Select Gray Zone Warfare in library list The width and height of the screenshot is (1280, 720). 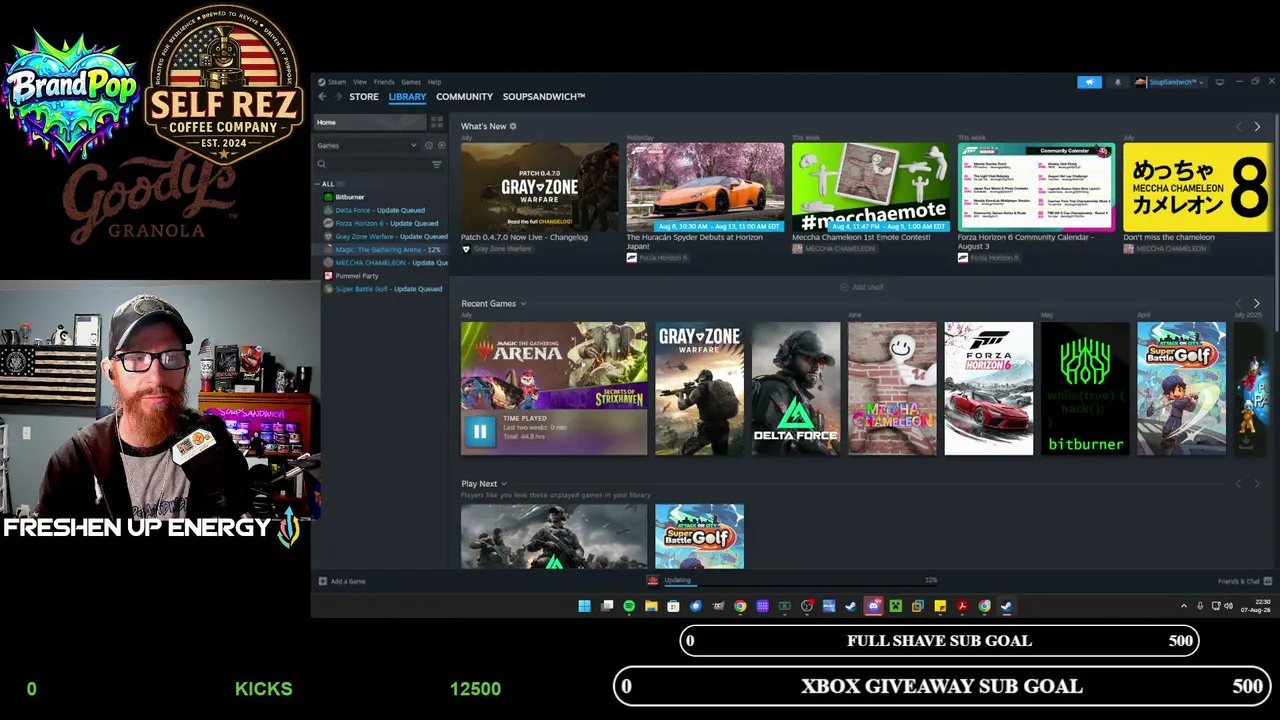[x=384, y=236]
